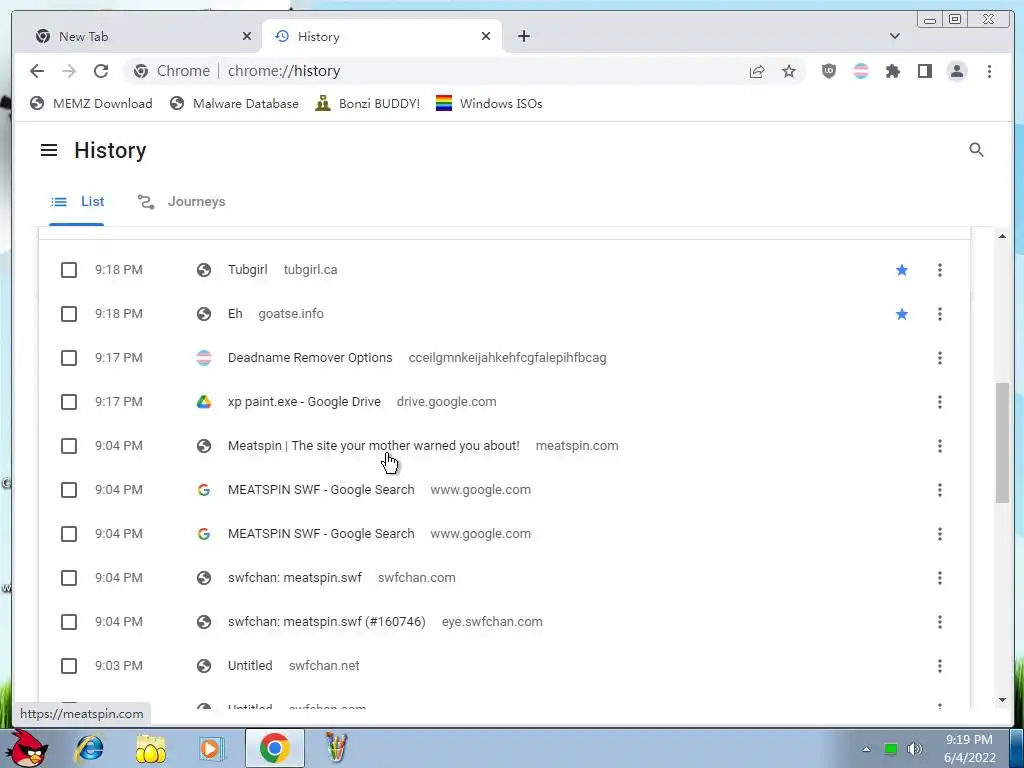Switch to the New Tab browser tab
1024x768 pixels.
(137, 37)
